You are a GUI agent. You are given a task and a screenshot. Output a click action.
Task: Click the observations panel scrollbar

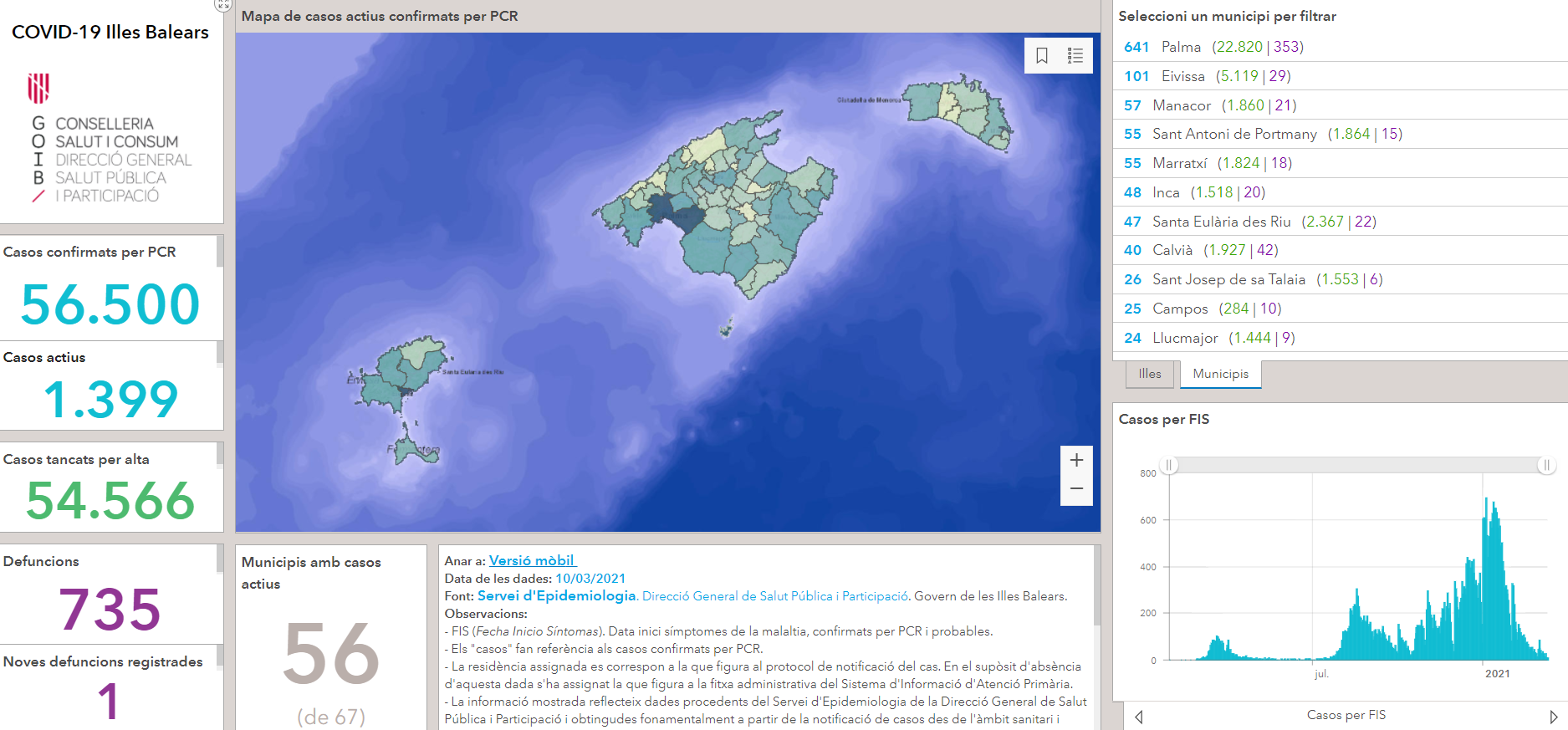tap(1096, 585)
